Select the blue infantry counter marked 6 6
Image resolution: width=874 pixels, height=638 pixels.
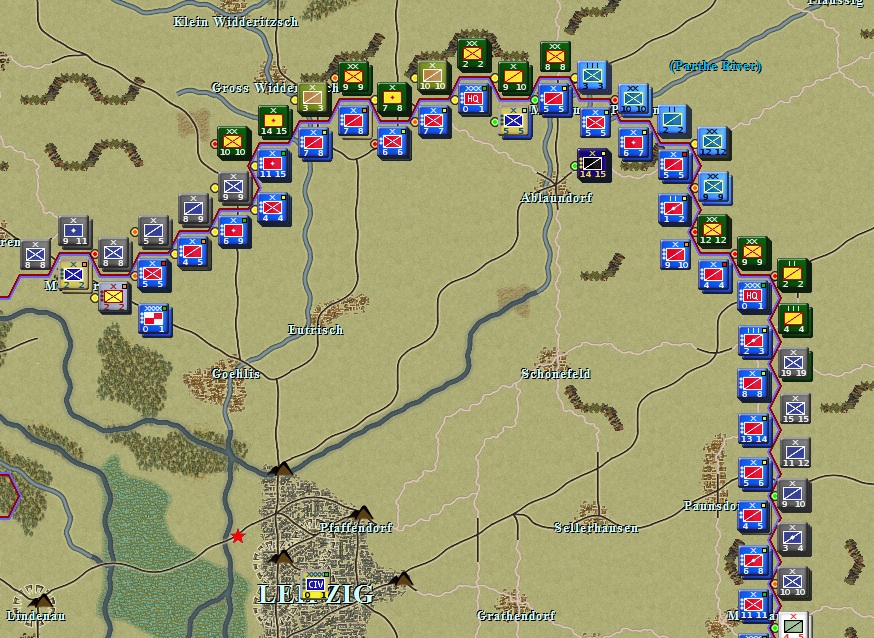click(x=393, y=143)
